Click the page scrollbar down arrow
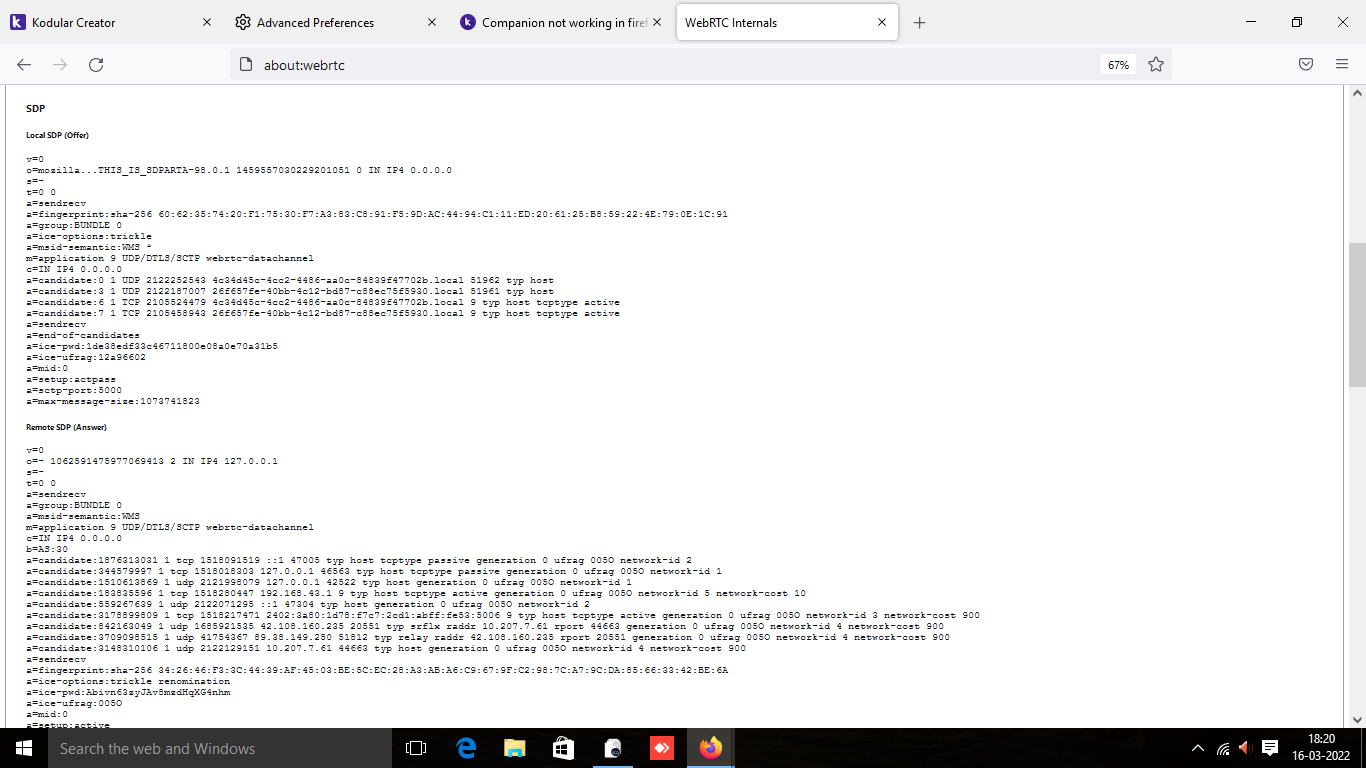Image resolution: width=1366 pixels, height=768 pixels. click(1357, 719)
